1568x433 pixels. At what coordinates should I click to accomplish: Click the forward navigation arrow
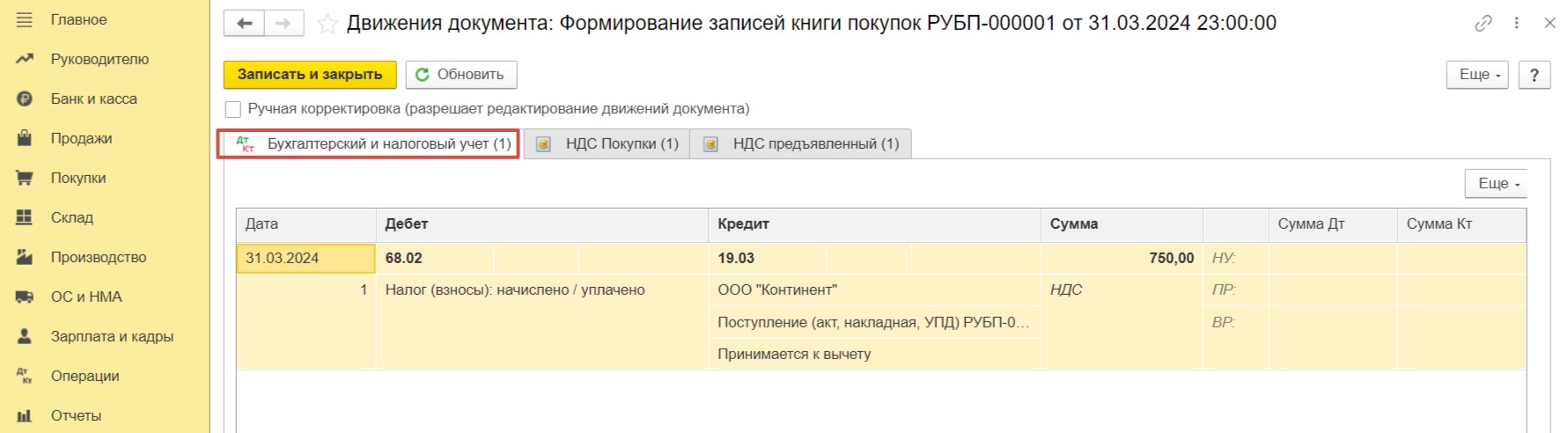283,24
